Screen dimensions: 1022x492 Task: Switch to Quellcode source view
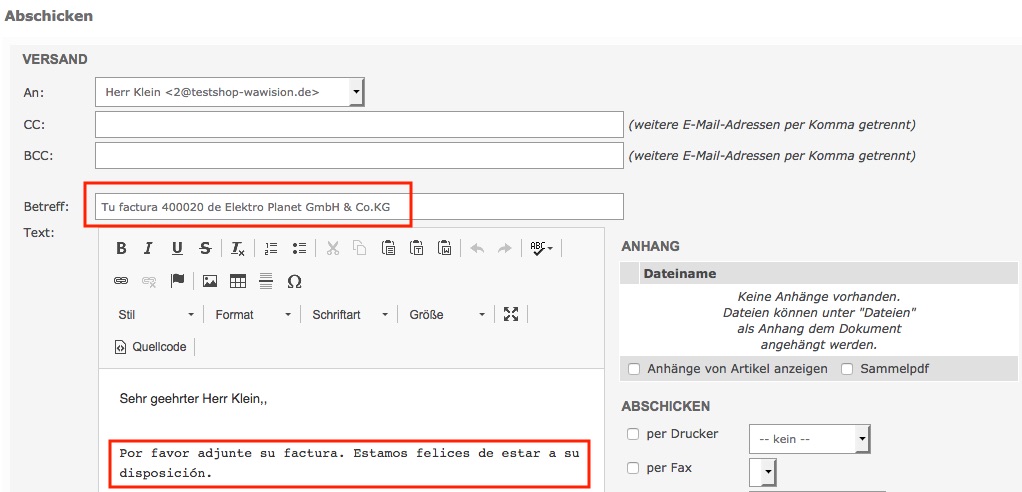click(x=153, y=347)
